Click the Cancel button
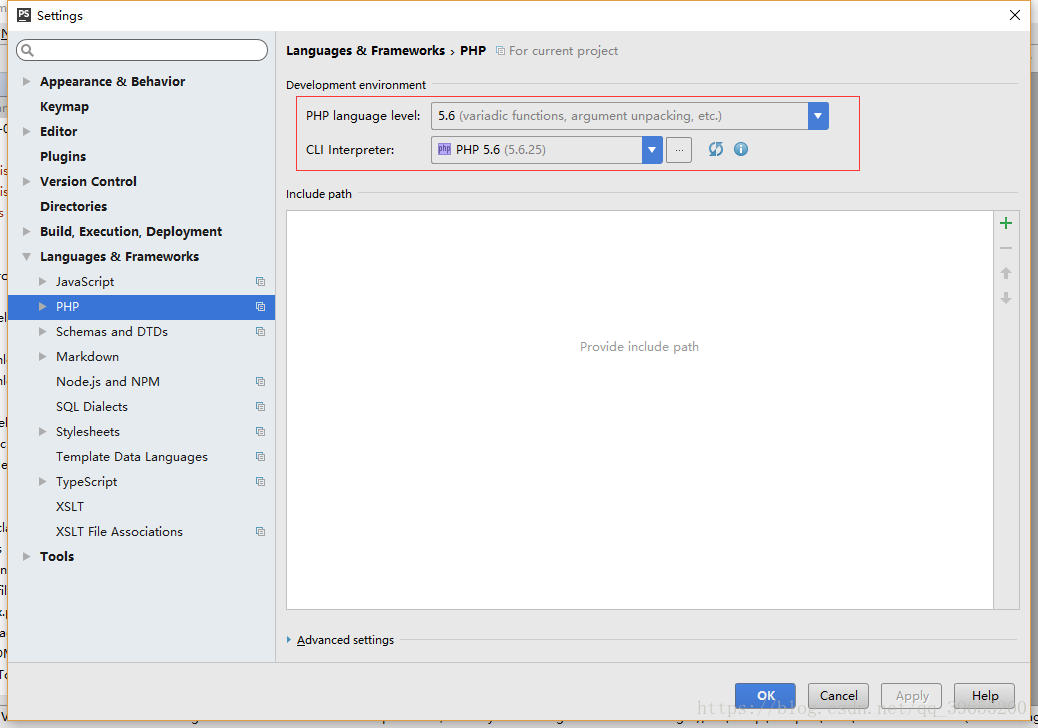This screenshot has height=728, width=1038. 838,696
